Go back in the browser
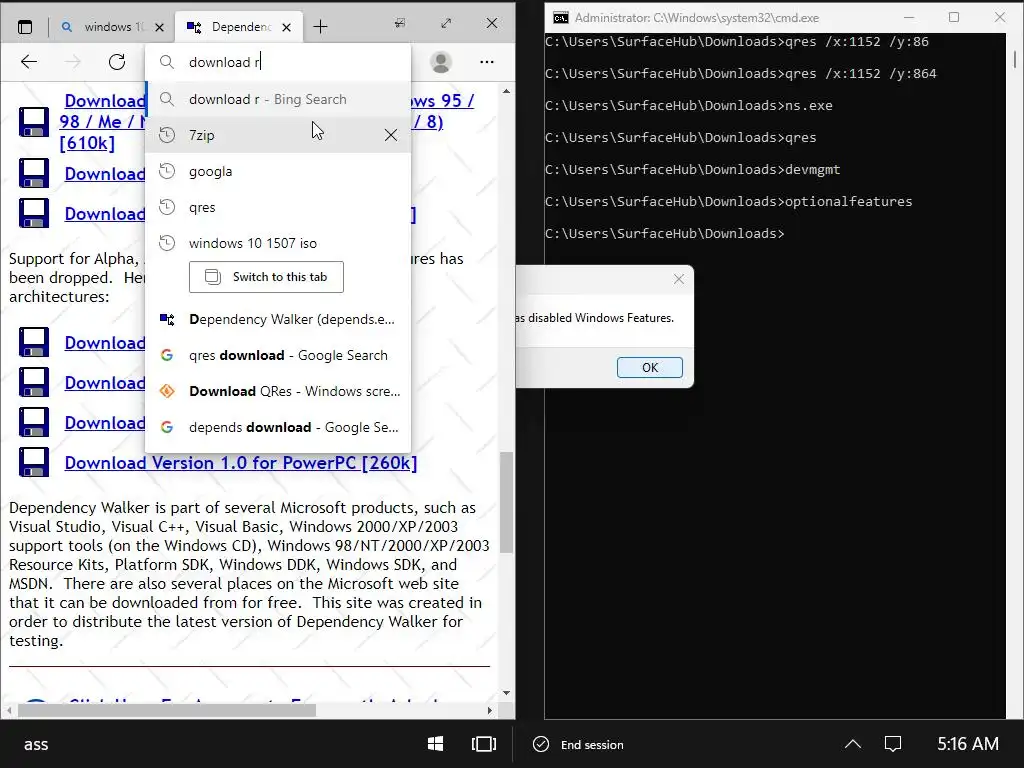Viewport: 1024px width, 768px height. [x=29, y=62]
